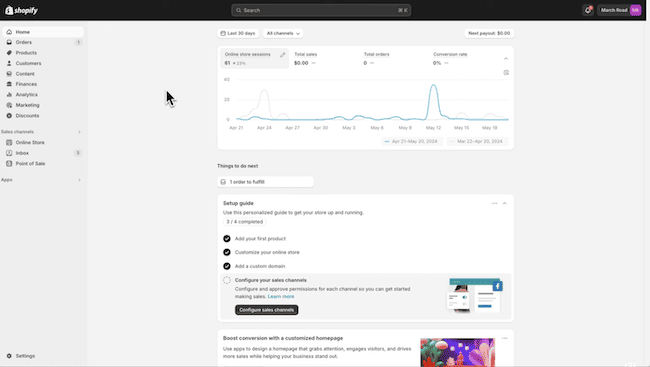
Task: Open Discounts in the sidebar
Action: (43, 116)
